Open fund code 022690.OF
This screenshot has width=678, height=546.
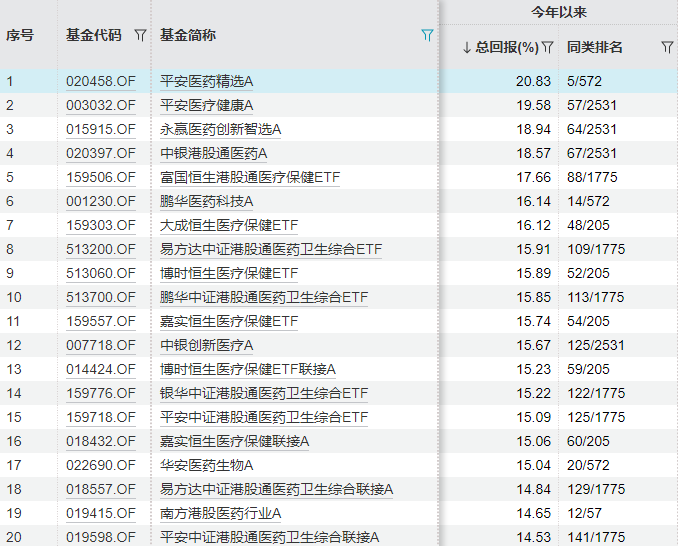click(101, 465)
